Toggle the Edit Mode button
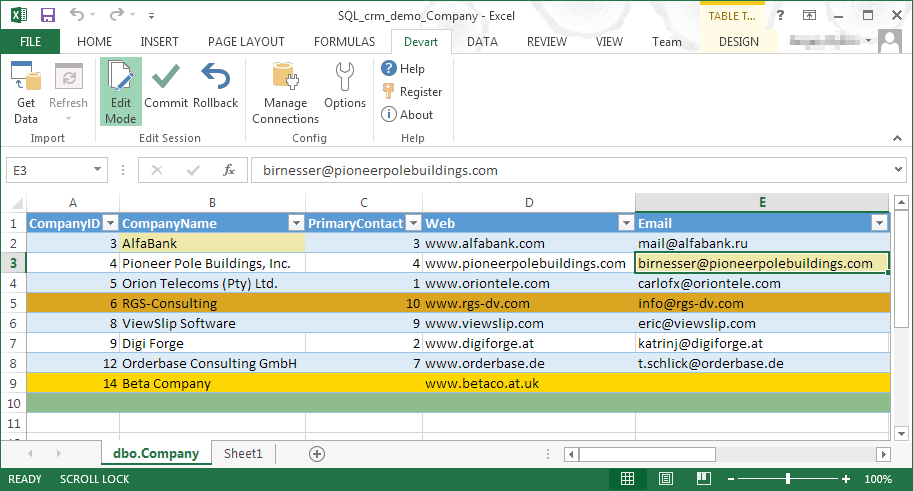The image size is (913, 491). (121, 92)
